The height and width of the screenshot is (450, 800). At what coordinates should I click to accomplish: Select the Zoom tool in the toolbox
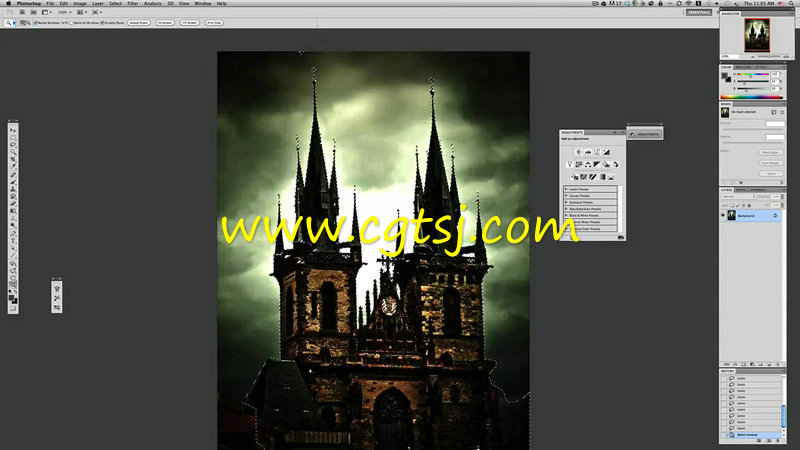point(13,285)
